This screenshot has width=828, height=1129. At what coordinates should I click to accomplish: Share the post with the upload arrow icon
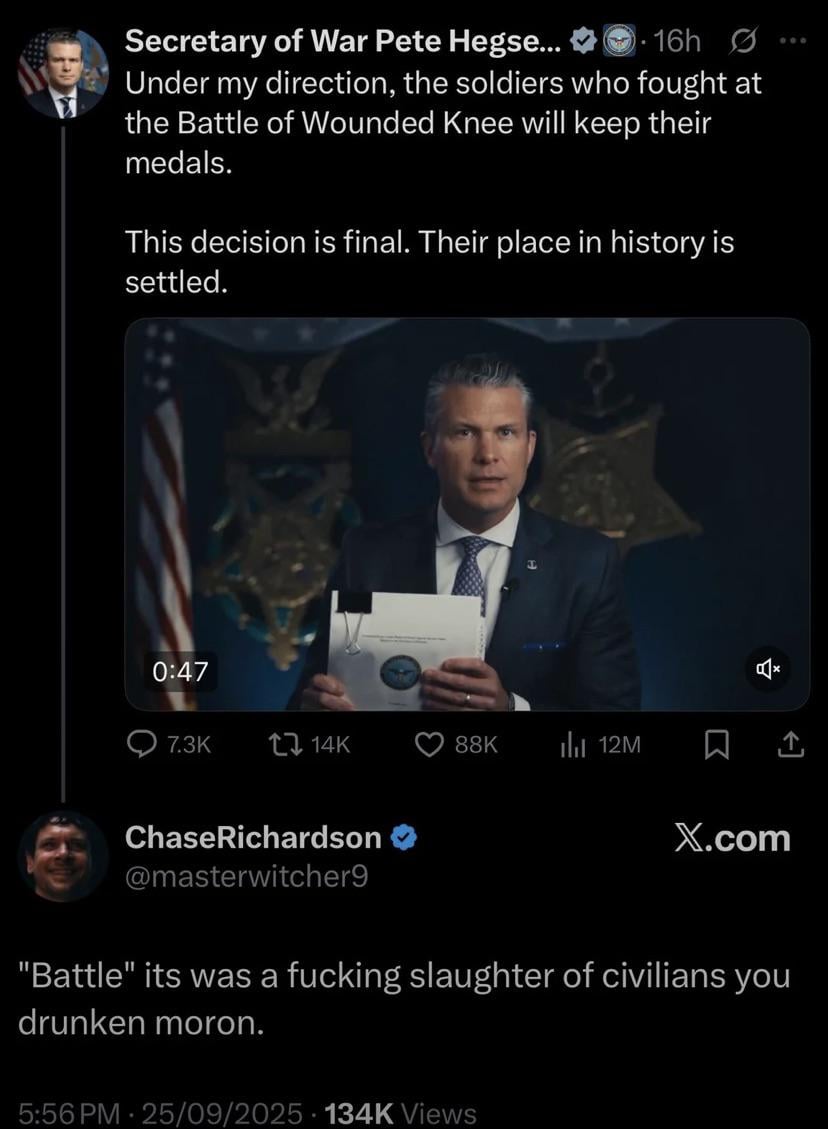tap(791, 745)
